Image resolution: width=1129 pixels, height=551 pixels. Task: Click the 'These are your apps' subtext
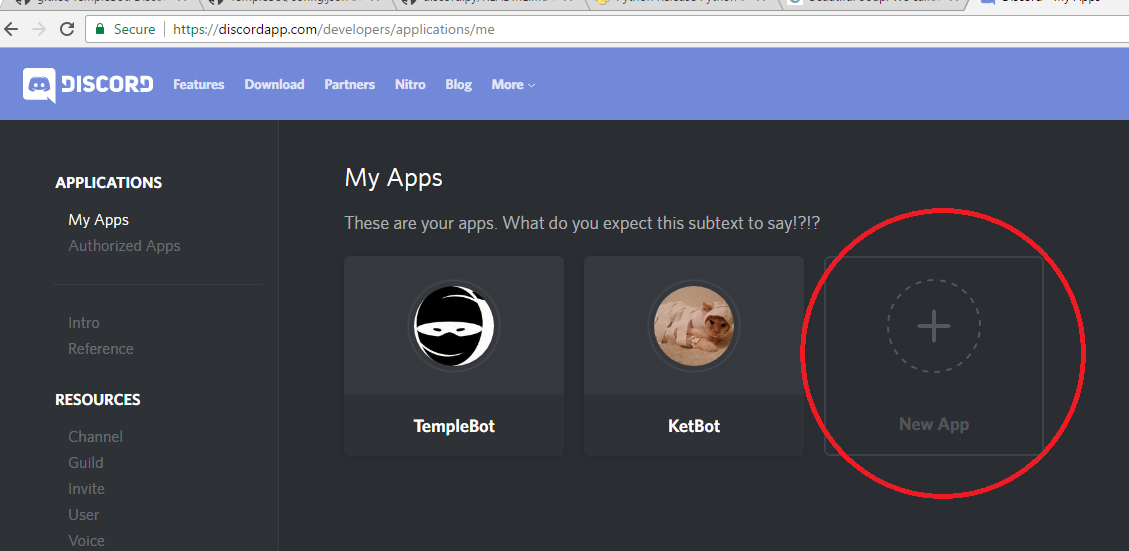point(583,223)
